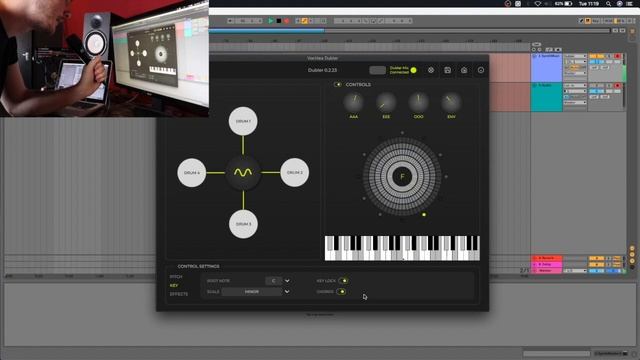This screenshot has width=640, height=360.
Task: Click the AAA control knob
Action: pyautogui.click(x=353, y=102)
